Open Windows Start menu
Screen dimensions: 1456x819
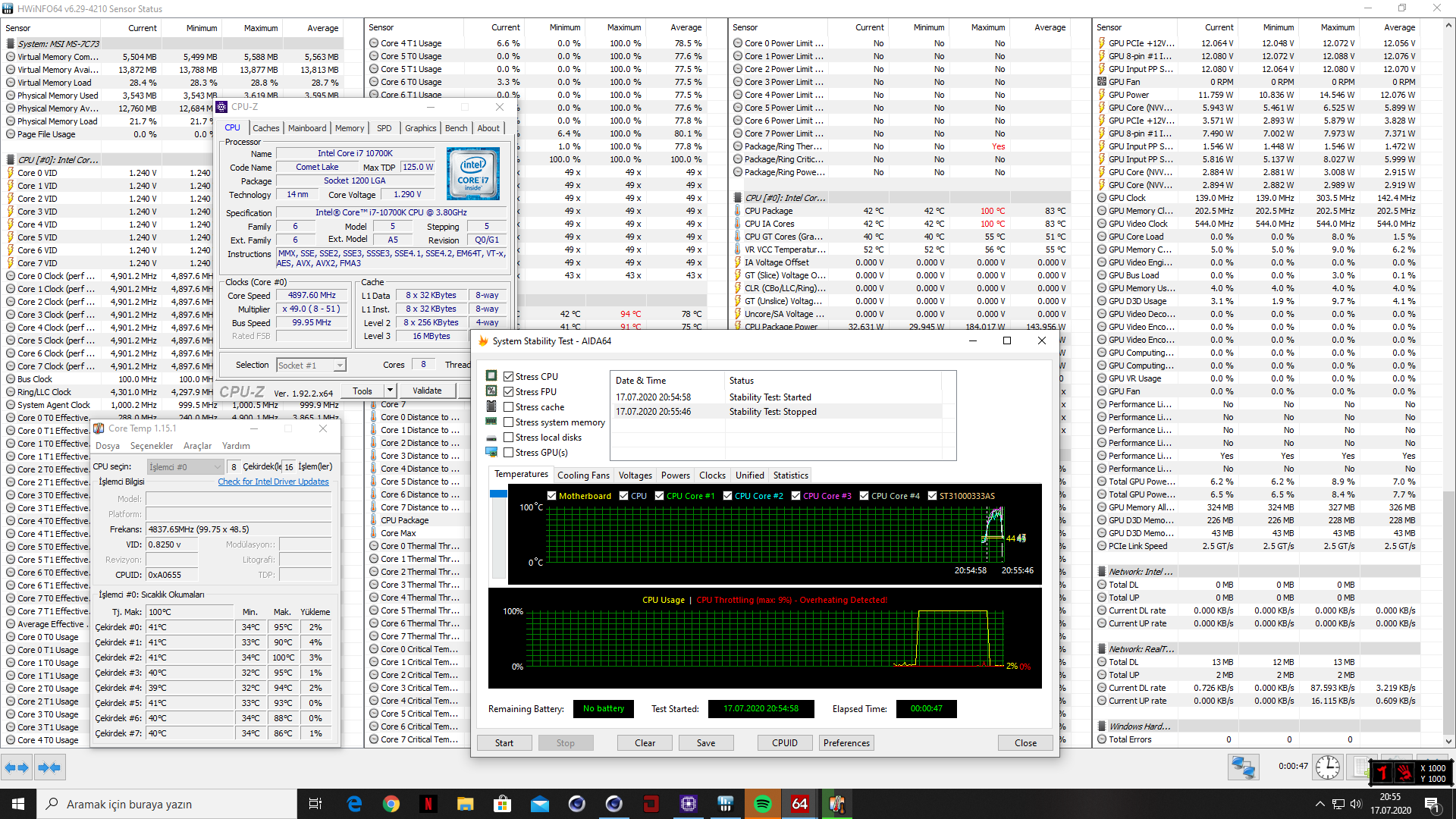coord(18,804)
